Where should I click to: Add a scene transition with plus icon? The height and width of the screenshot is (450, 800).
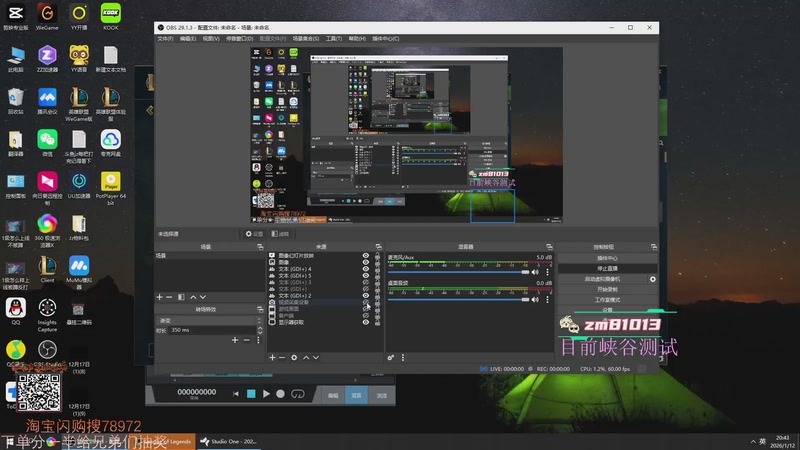coord(235,340)
